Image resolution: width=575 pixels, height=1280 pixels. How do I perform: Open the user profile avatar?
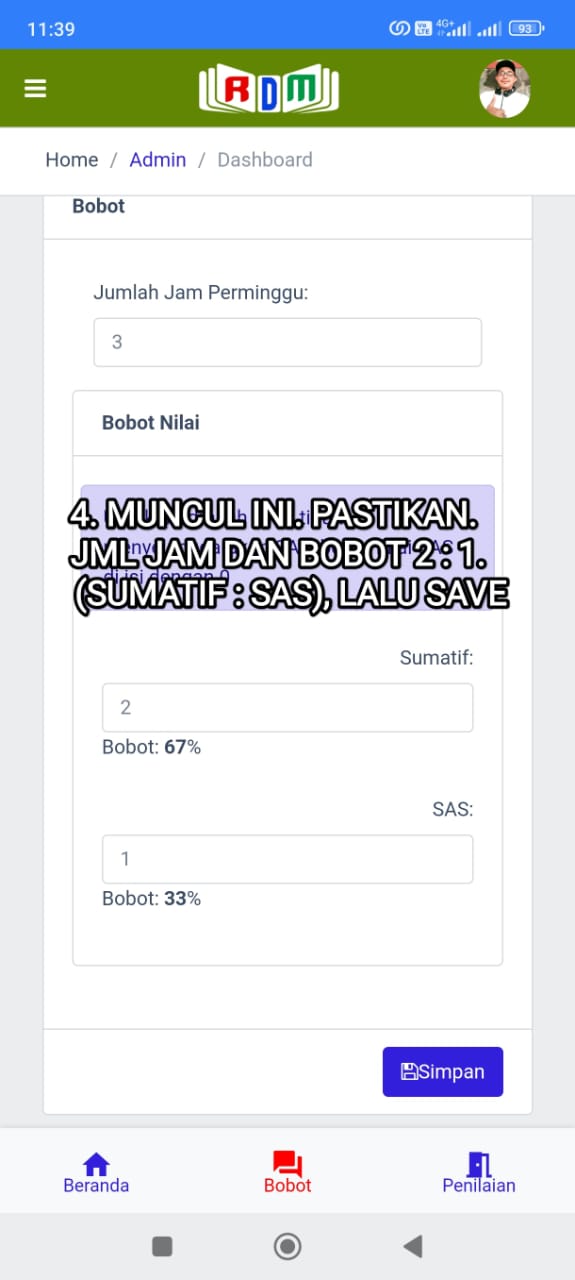tap(504, 89)
